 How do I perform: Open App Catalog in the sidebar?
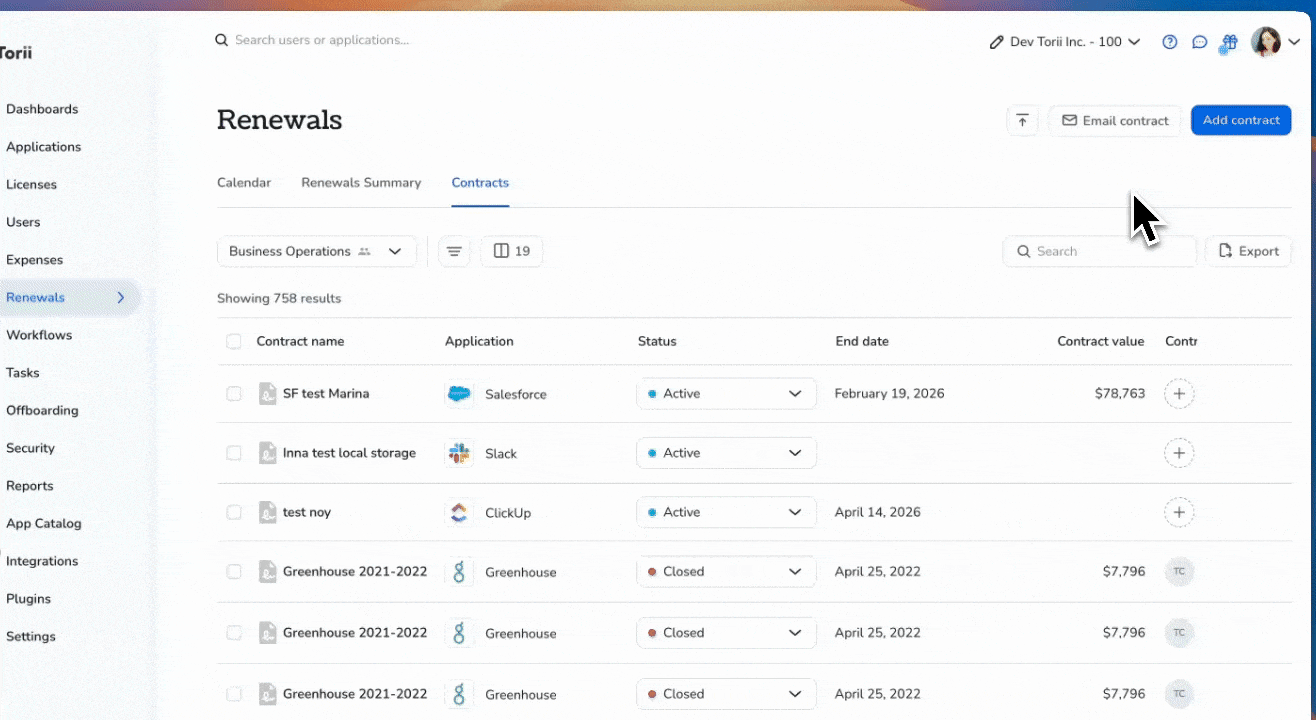(44, 523)
